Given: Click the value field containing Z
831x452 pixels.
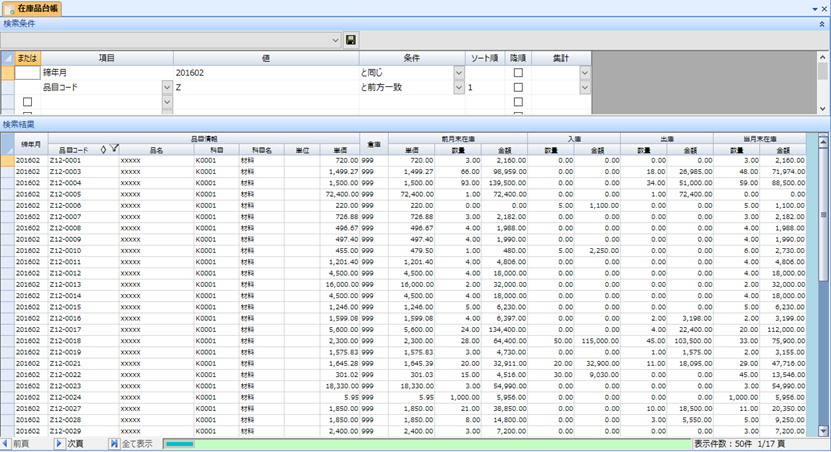Looking at the screenshot, I should pos(266,87).
